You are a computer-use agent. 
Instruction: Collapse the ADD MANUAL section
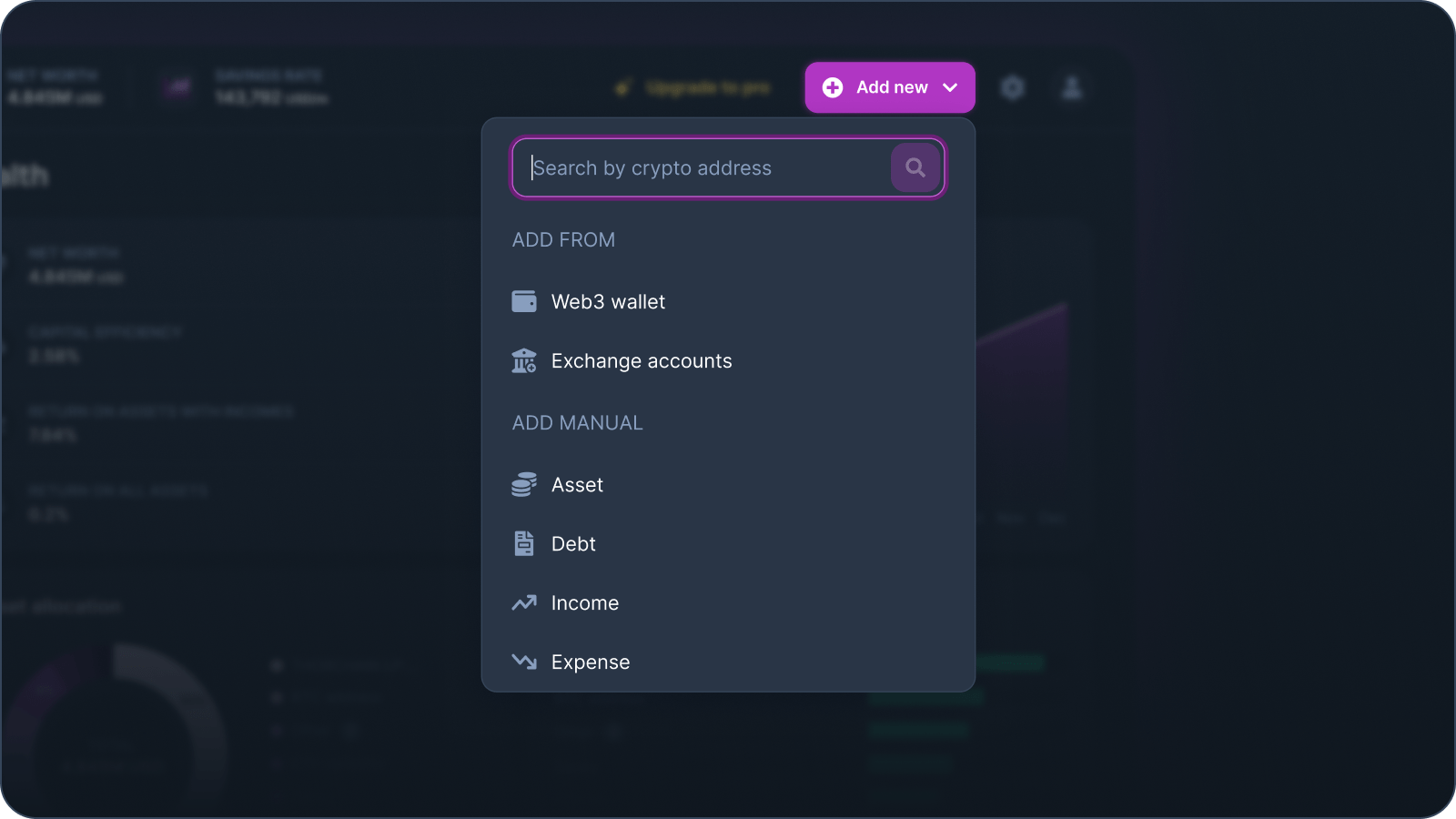[x=577, y=422]
